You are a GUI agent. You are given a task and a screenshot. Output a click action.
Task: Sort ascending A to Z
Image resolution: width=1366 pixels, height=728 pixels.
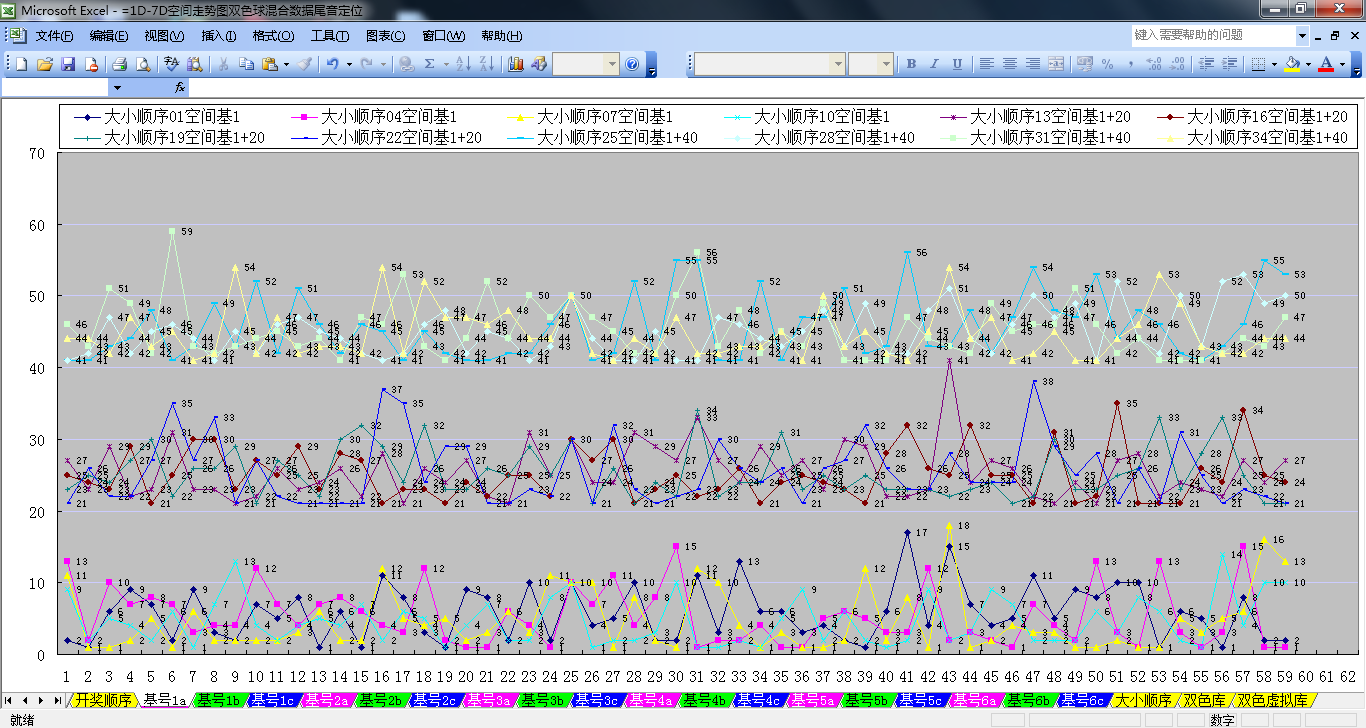[463, 64]
